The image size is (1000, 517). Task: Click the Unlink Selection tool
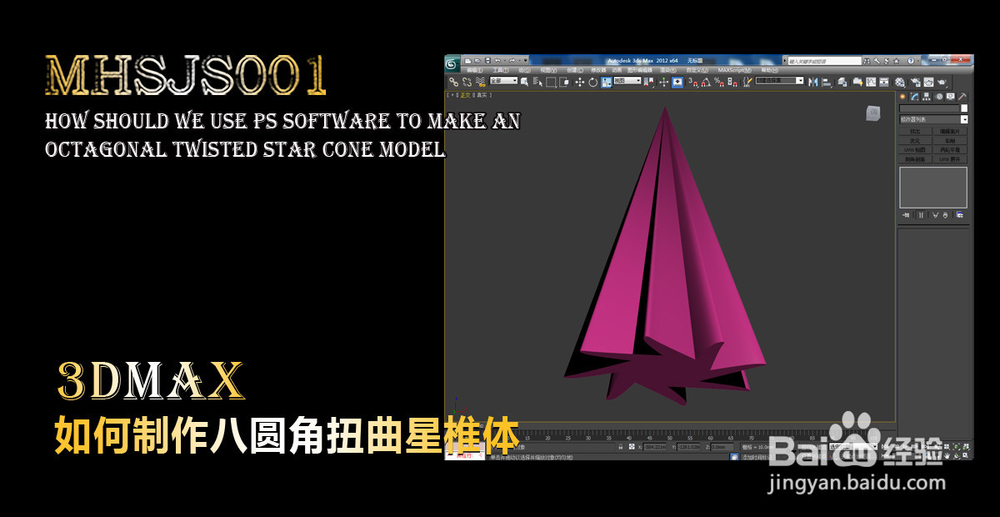(x=467, y=82)
